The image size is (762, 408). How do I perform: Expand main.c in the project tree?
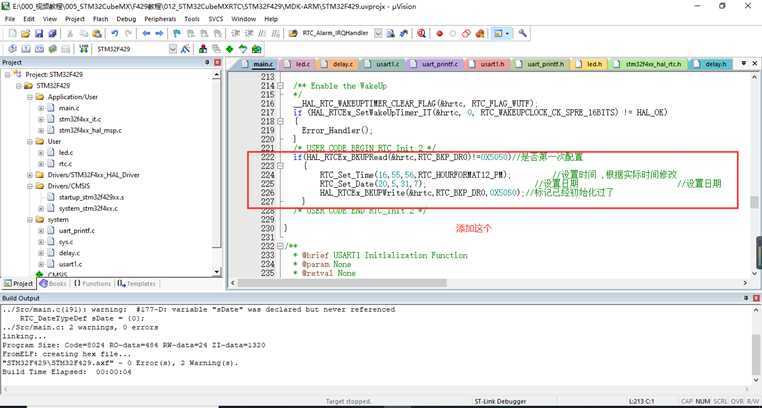pos(41,108)
